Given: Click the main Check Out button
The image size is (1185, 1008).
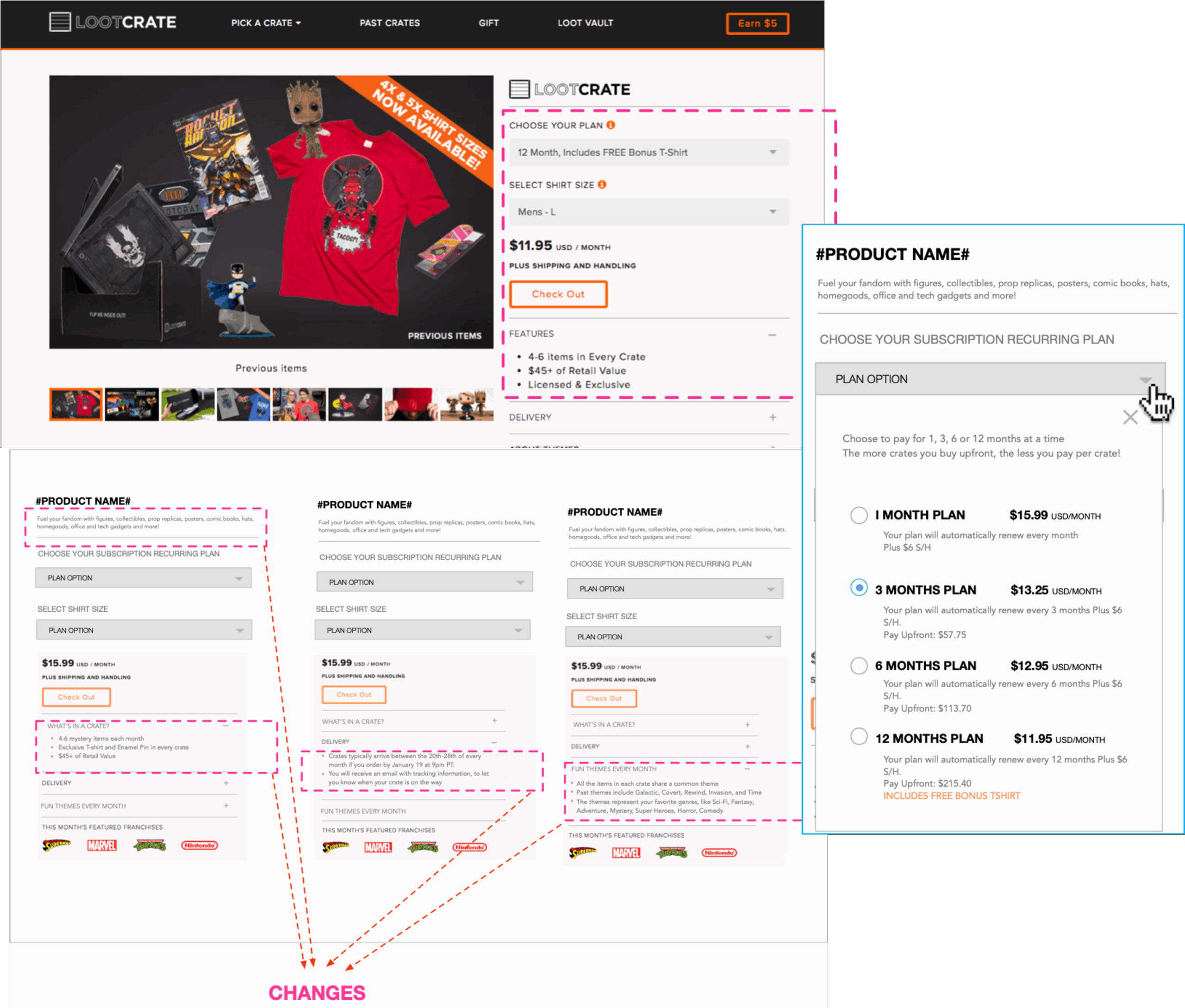Looking at the screenshot, I should pos(558,294).
